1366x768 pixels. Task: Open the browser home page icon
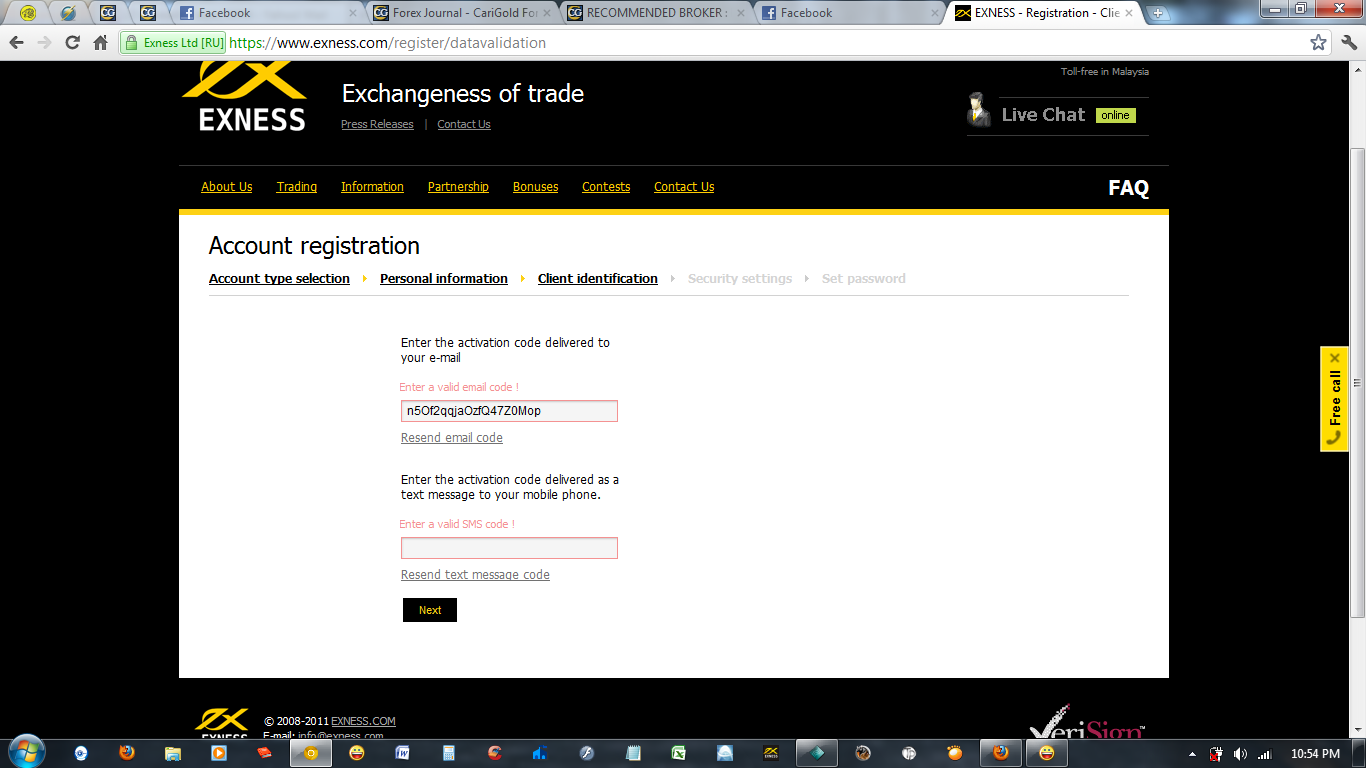(x=100, y=43)
